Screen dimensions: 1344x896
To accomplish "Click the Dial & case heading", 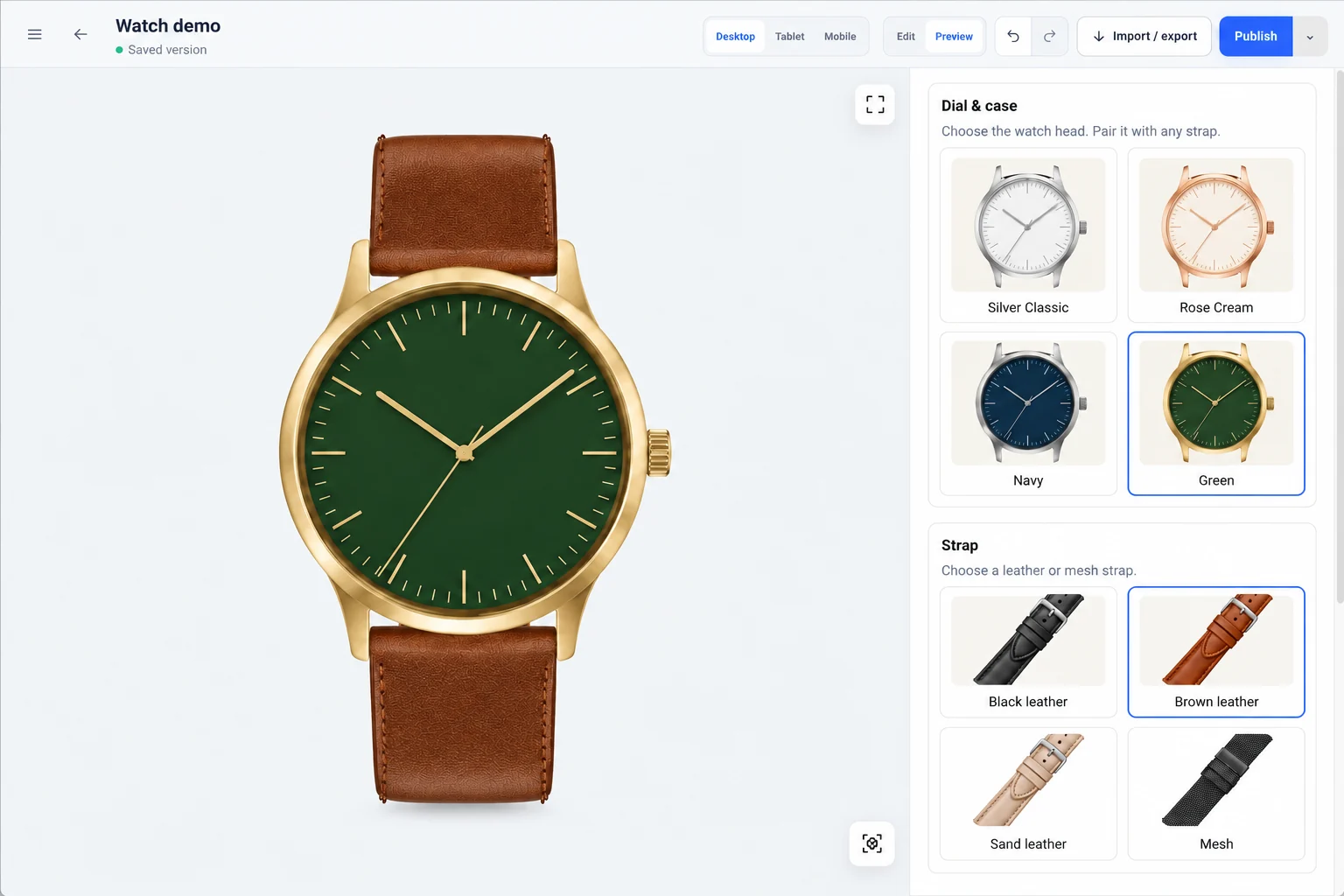I will (979, 106).
